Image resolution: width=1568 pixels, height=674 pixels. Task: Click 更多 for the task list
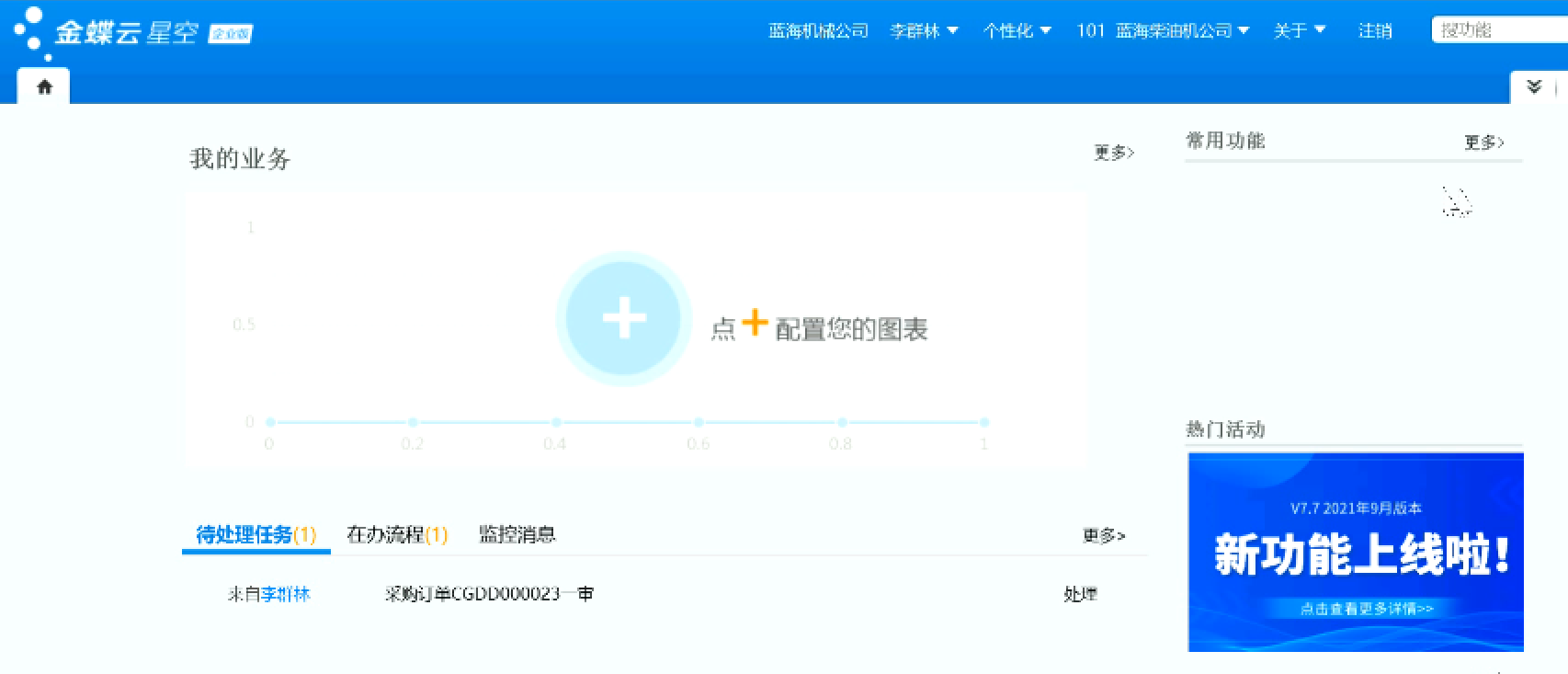tap(1103, 535)
